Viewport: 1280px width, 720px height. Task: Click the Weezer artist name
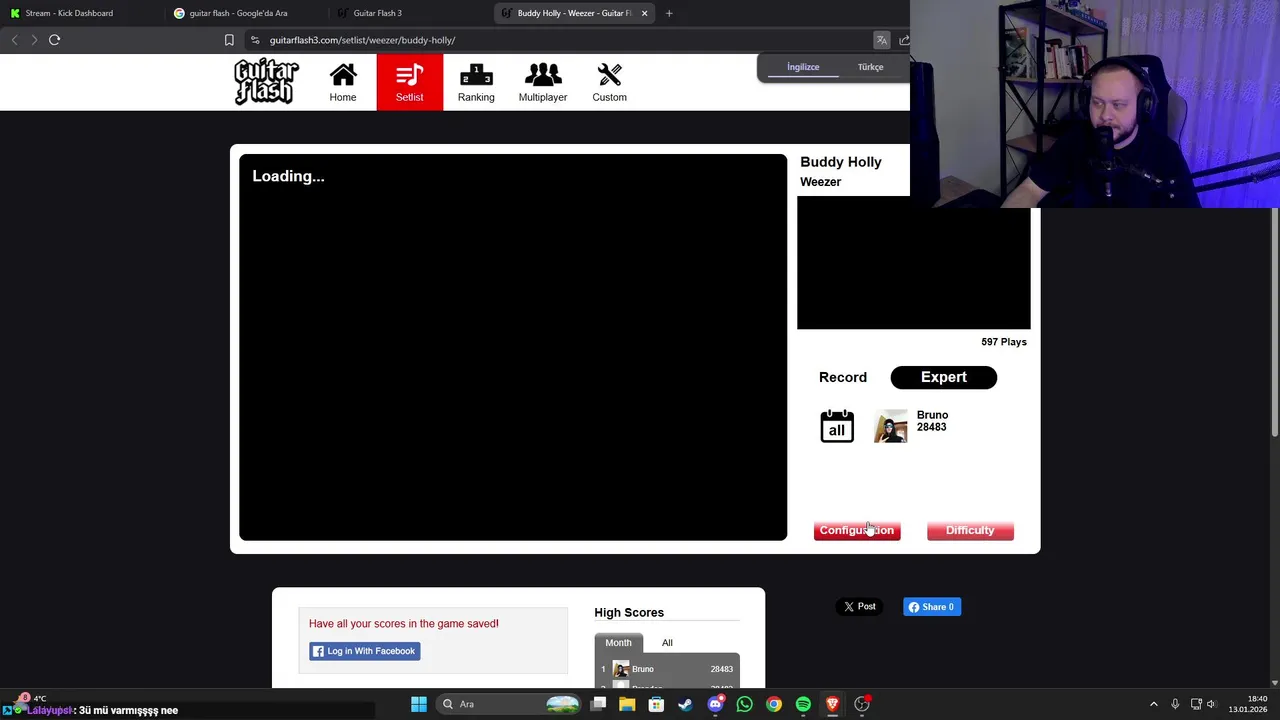(x=820, y=182)
